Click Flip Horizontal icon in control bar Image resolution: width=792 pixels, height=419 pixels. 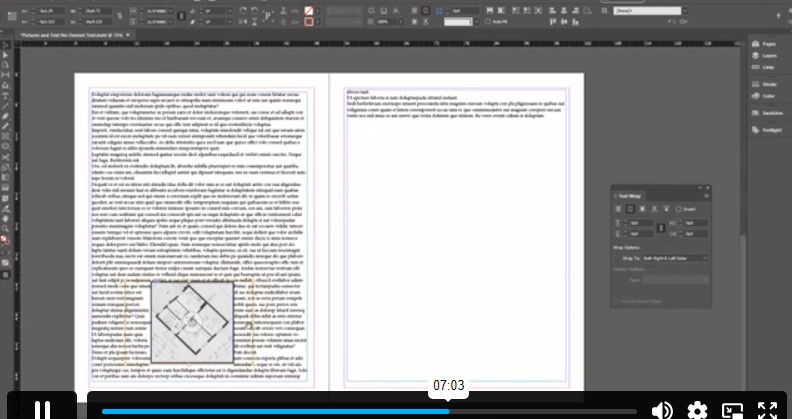243,22
